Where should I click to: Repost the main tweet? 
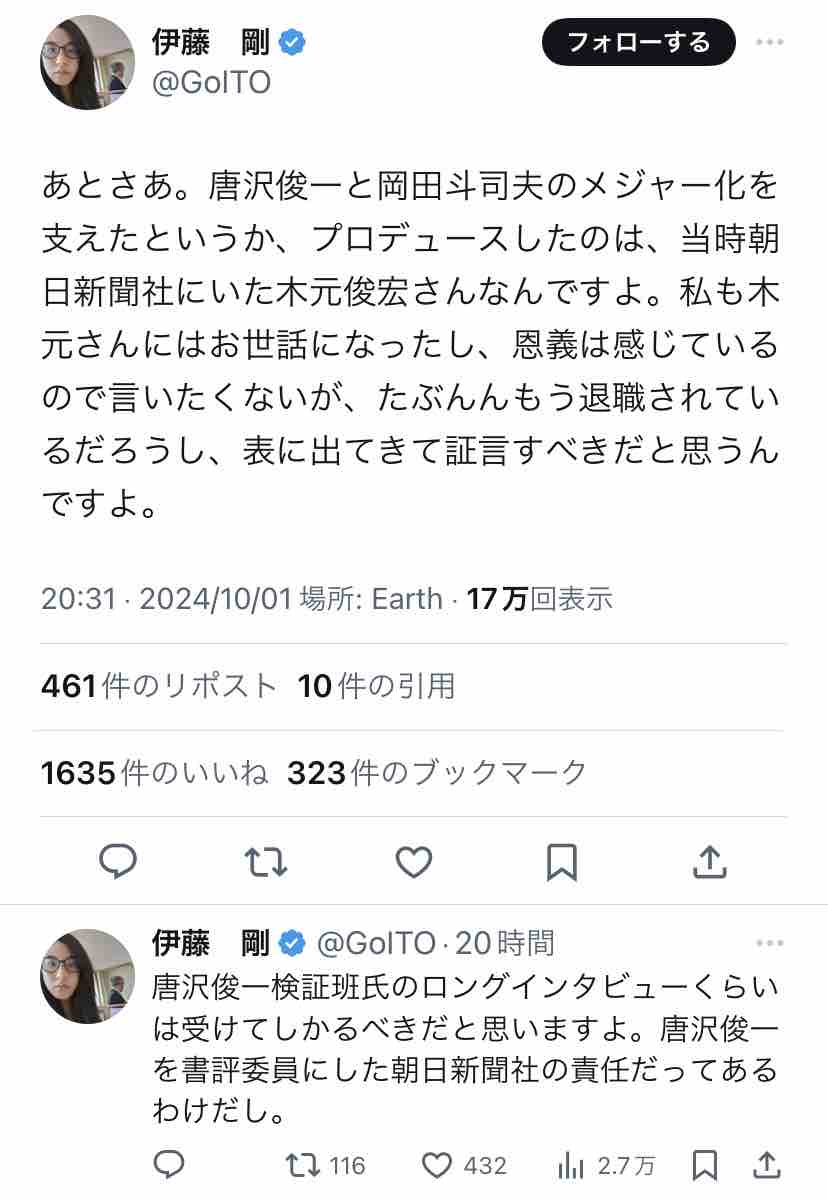(266, 861)
